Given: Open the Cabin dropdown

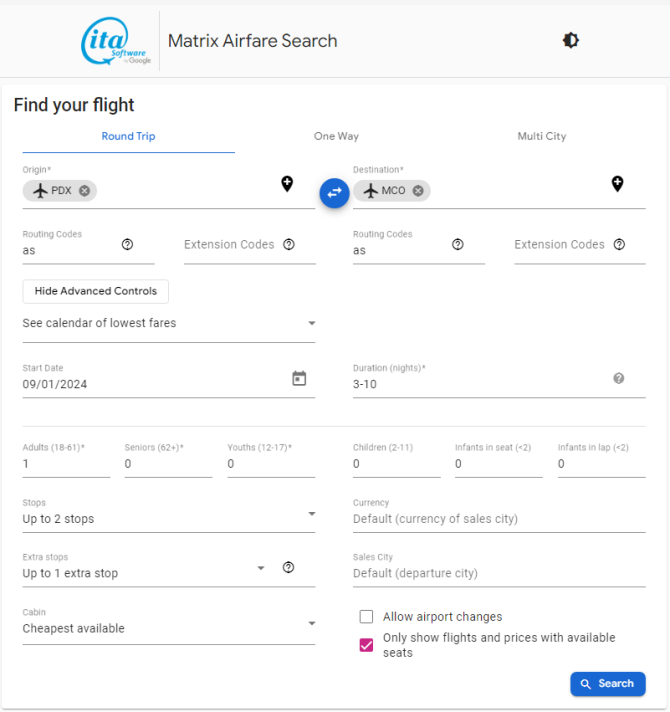Looking at the screenshot, I should point(169,628).
